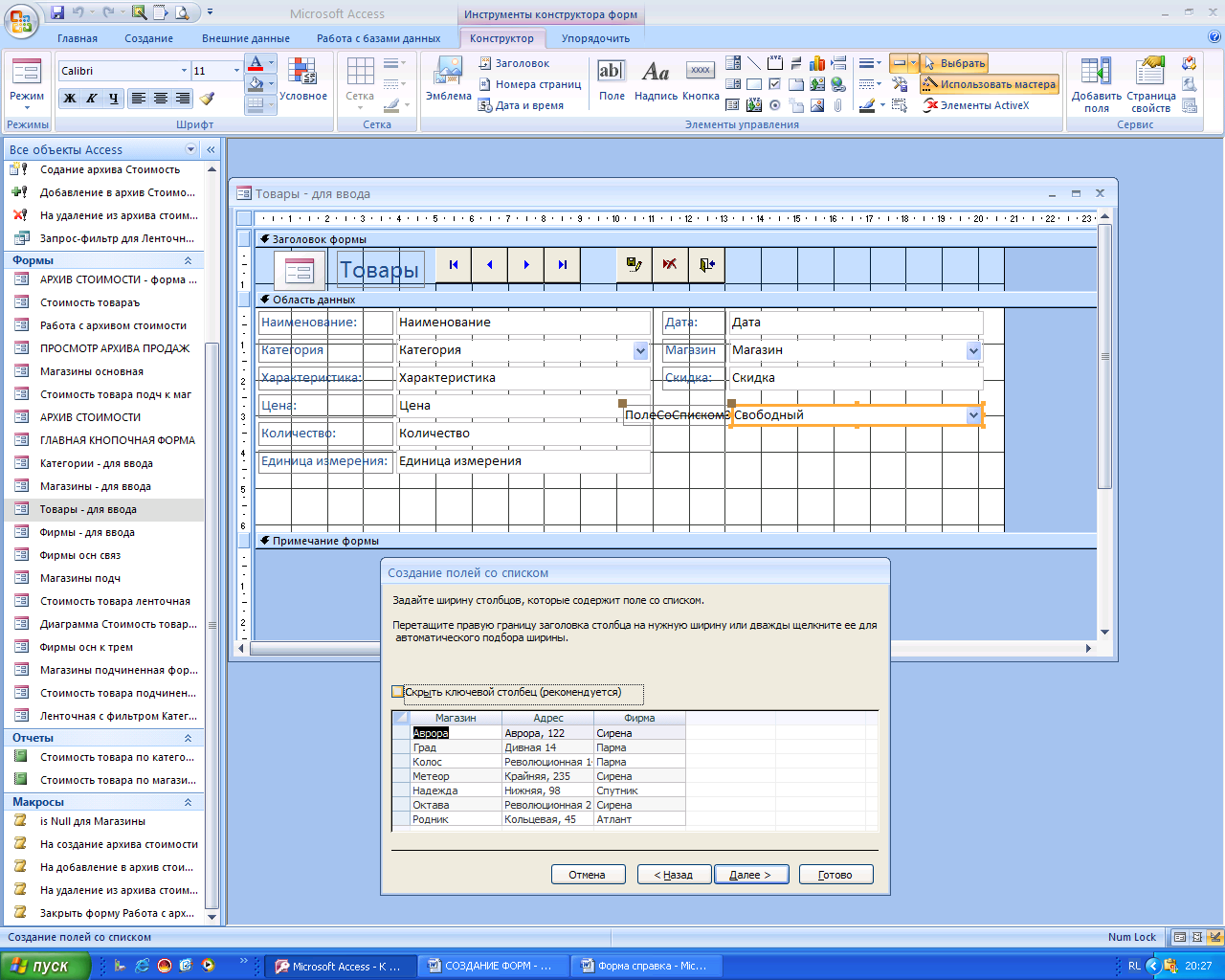Select the Line control tool
This screenshot has height=980, width=1225.
(754, 63)
